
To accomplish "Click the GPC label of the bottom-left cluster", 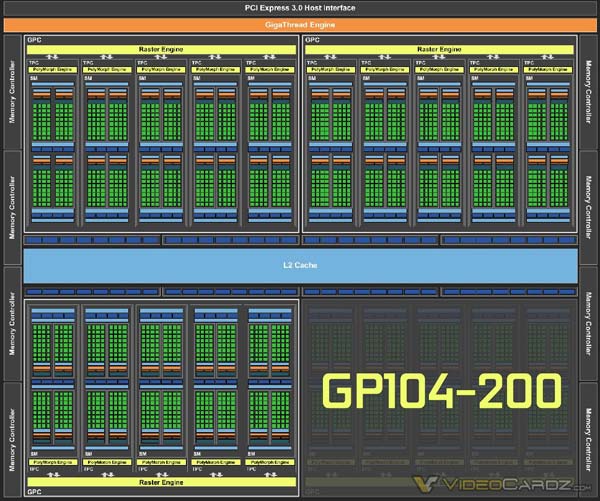I will [34, 492].
